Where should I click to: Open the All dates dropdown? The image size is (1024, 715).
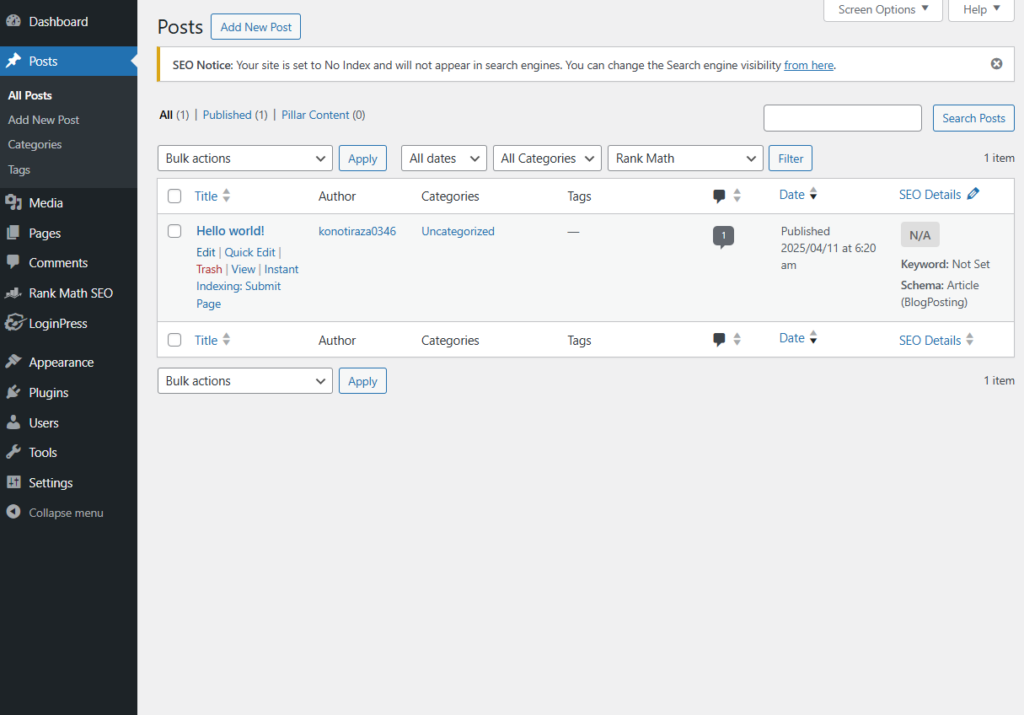pos(443,158)
